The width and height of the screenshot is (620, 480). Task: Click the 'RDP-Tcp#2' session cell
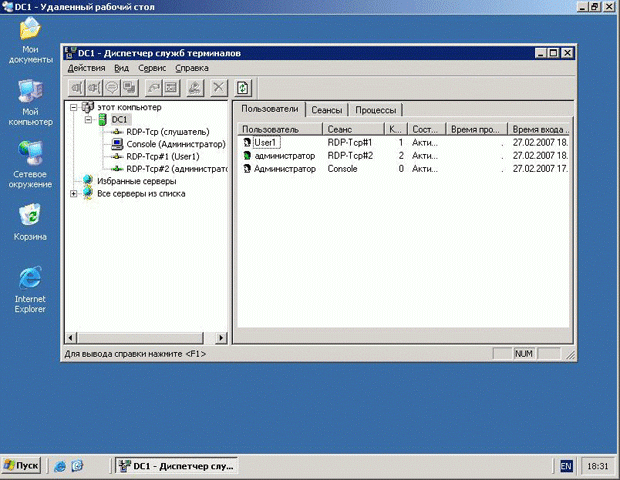[x=350, y=155]
